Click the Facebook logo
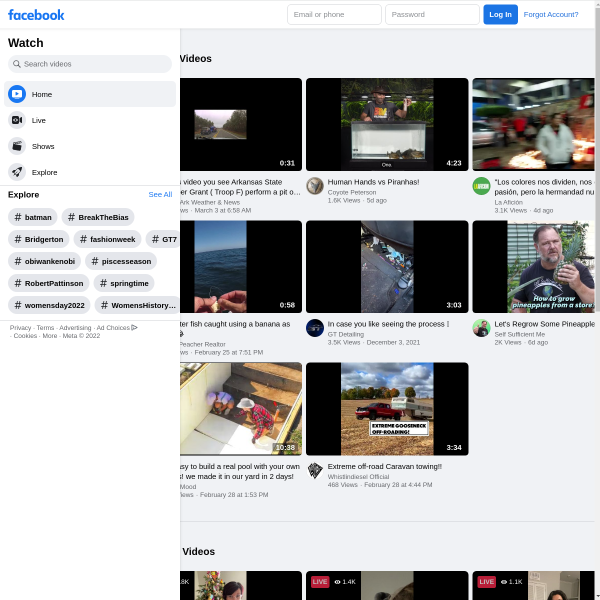The width and height of the screenshot is (600, 600). 36,15
